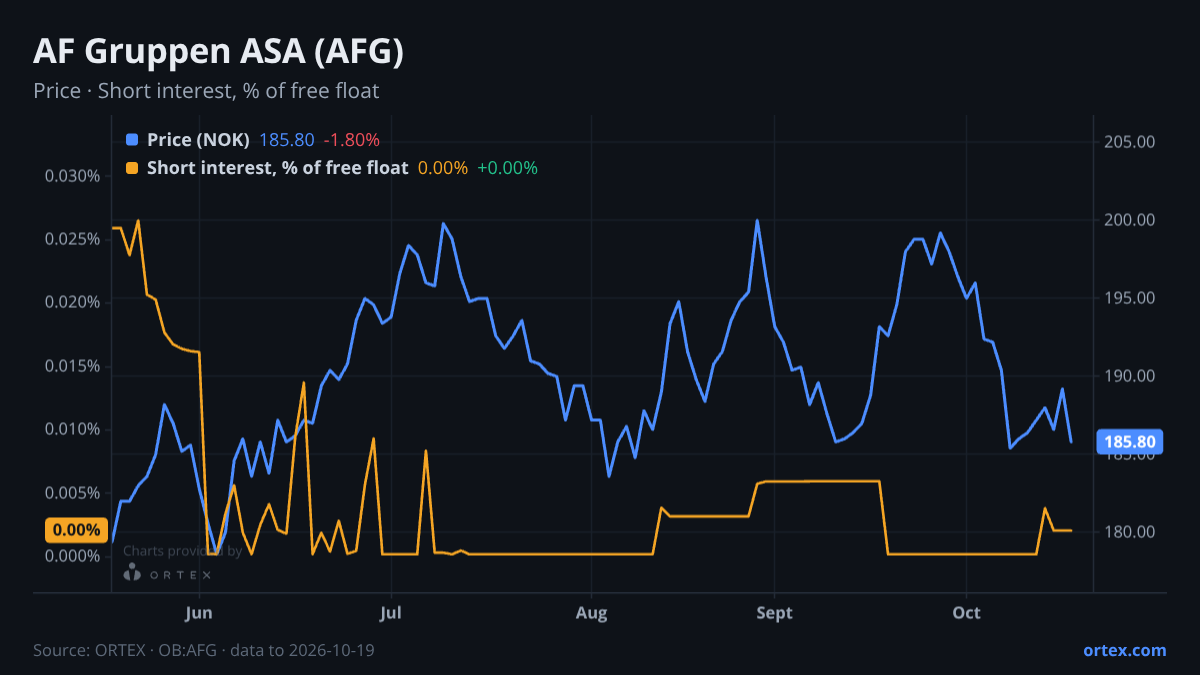Click the blue 185.80 price axis tag

pyautogui.click(x=1129, y=441)
